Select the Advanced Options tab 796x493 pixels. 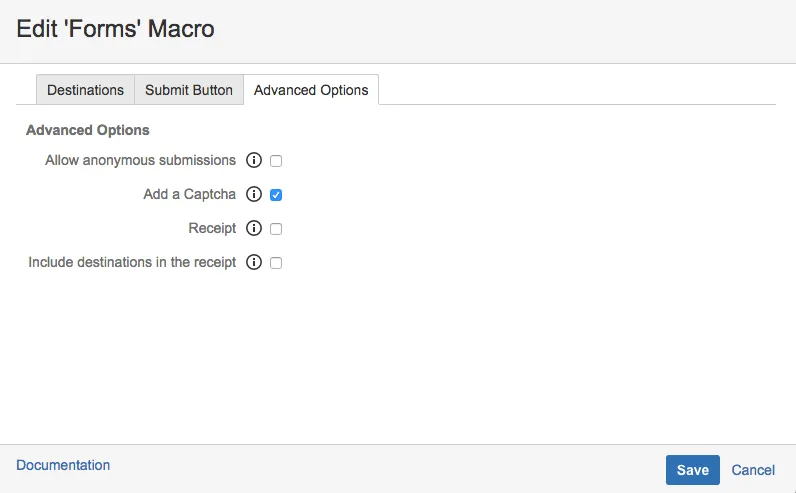(x=311, y=90)
